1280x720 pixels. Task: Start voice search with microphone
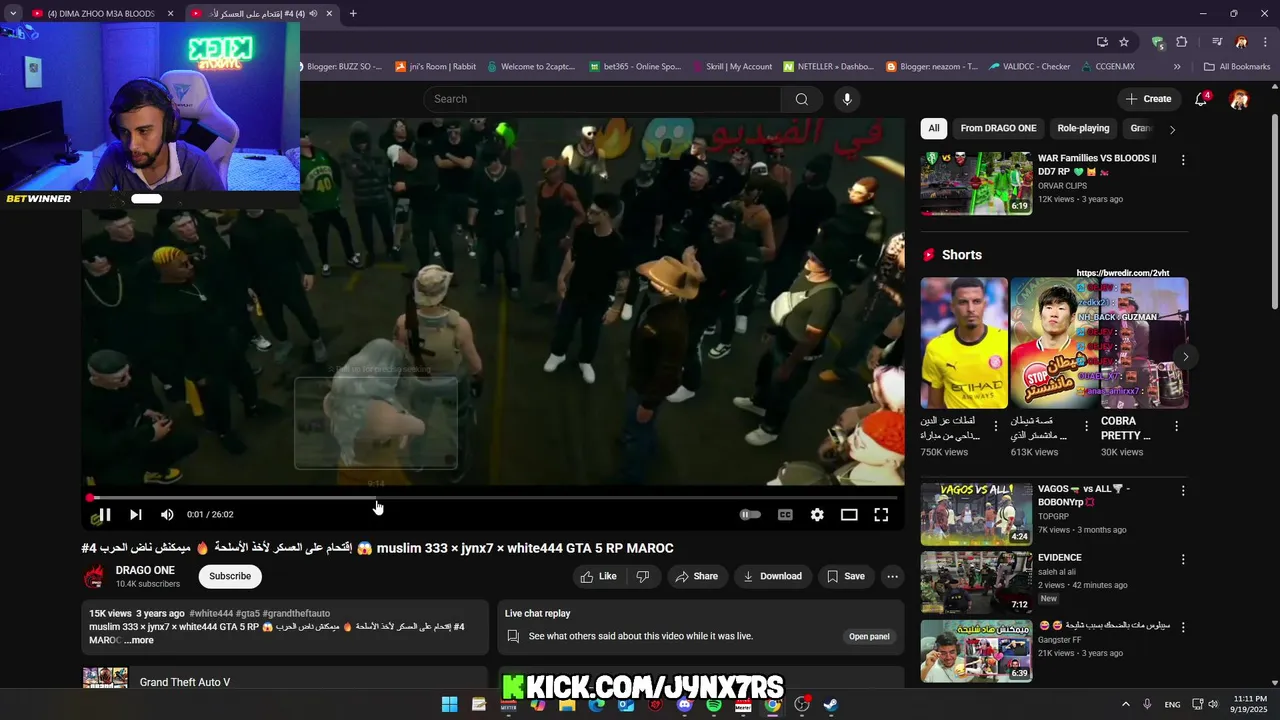coord(847,99)
